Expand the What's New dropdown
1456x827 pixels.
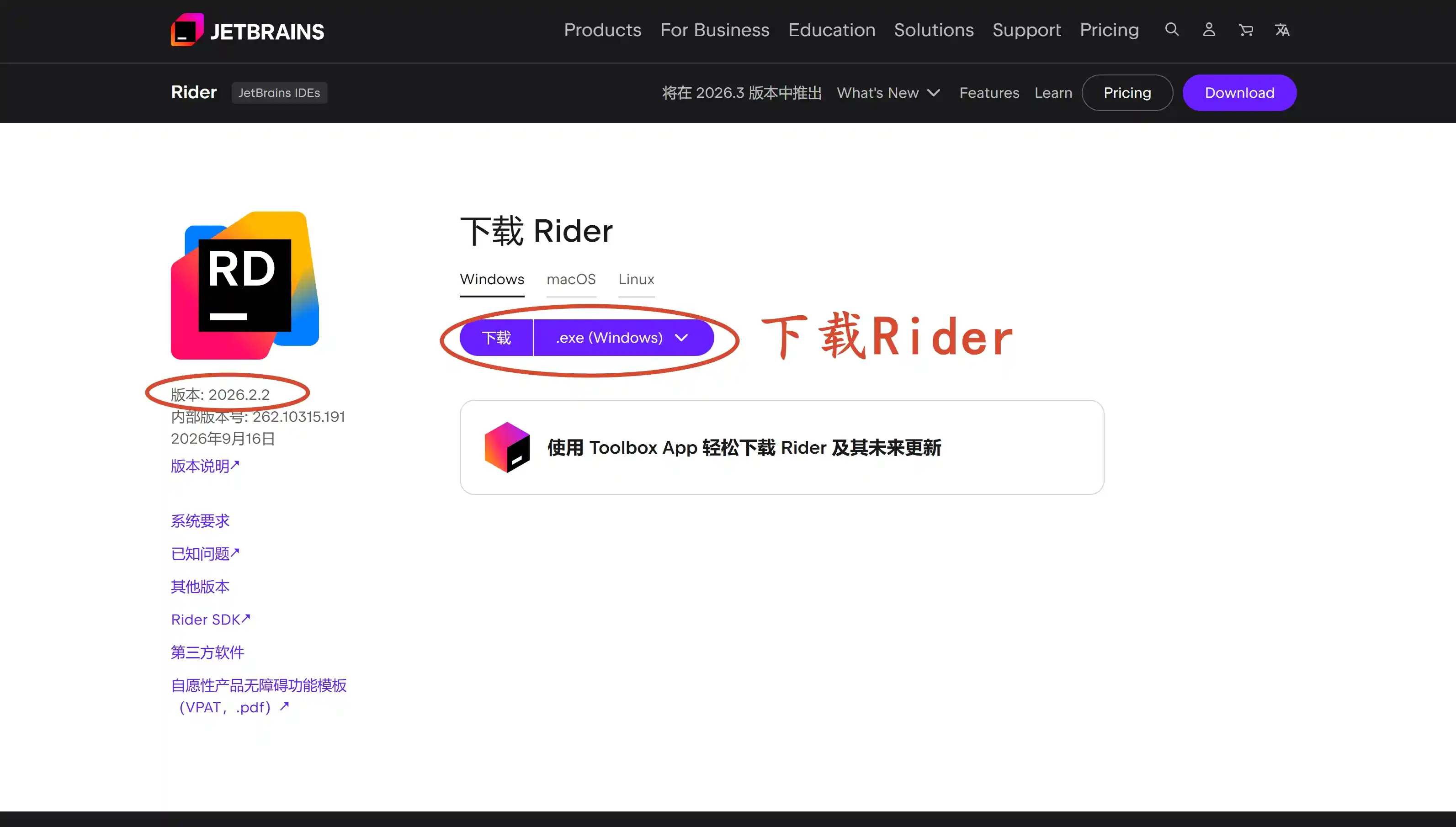pos(888,93)
